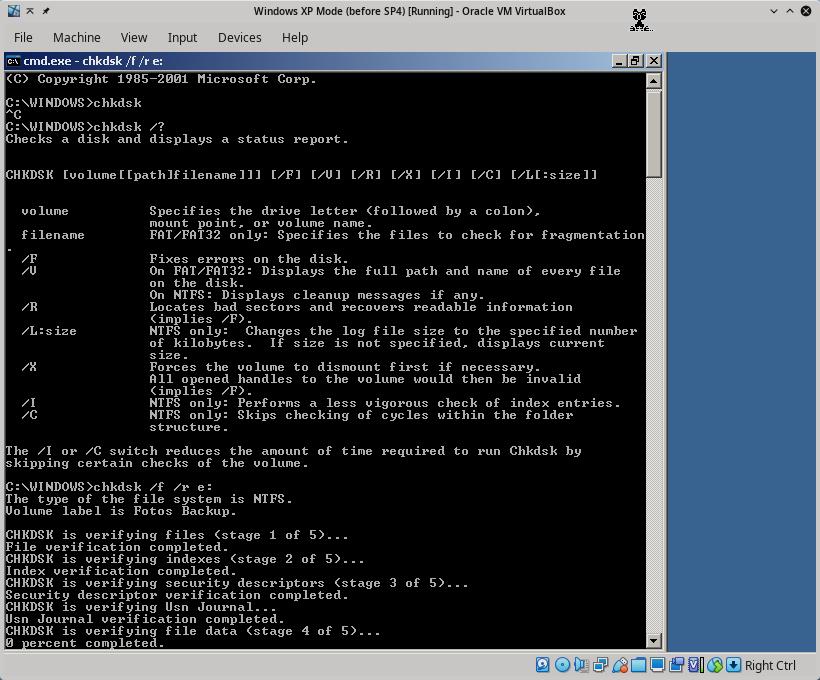Image resolution: width=820 pixels, height=680 pixels.
Task: Maximize the VirtualBox window
Action: (790, 11)
